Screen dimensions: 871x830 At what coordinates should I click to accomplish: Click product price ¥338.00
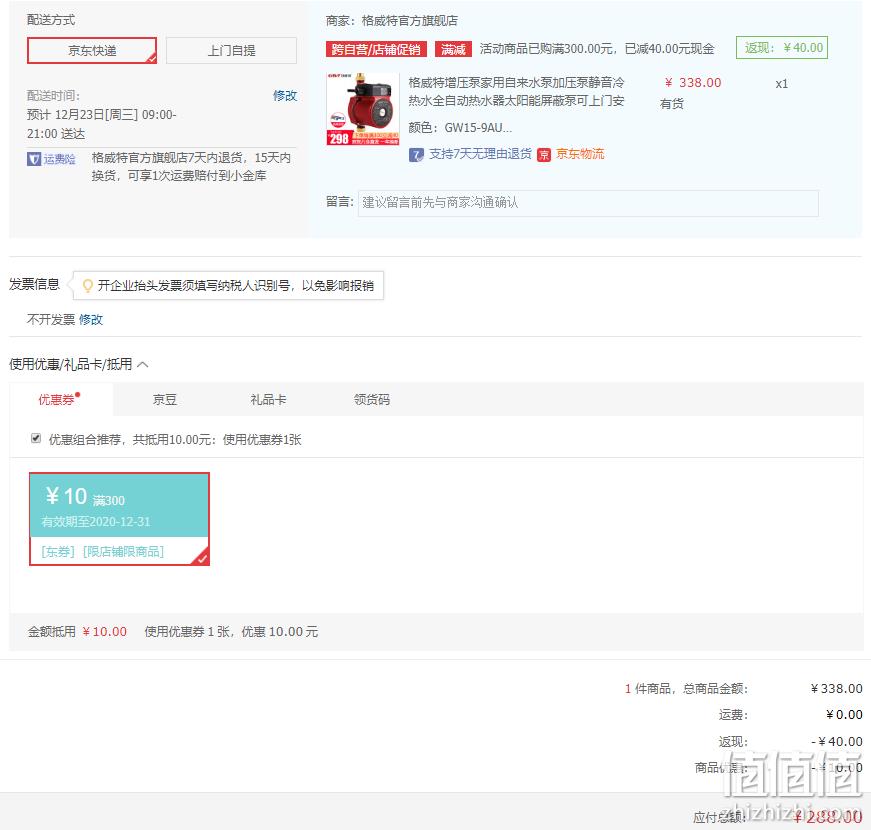[693, 83]
